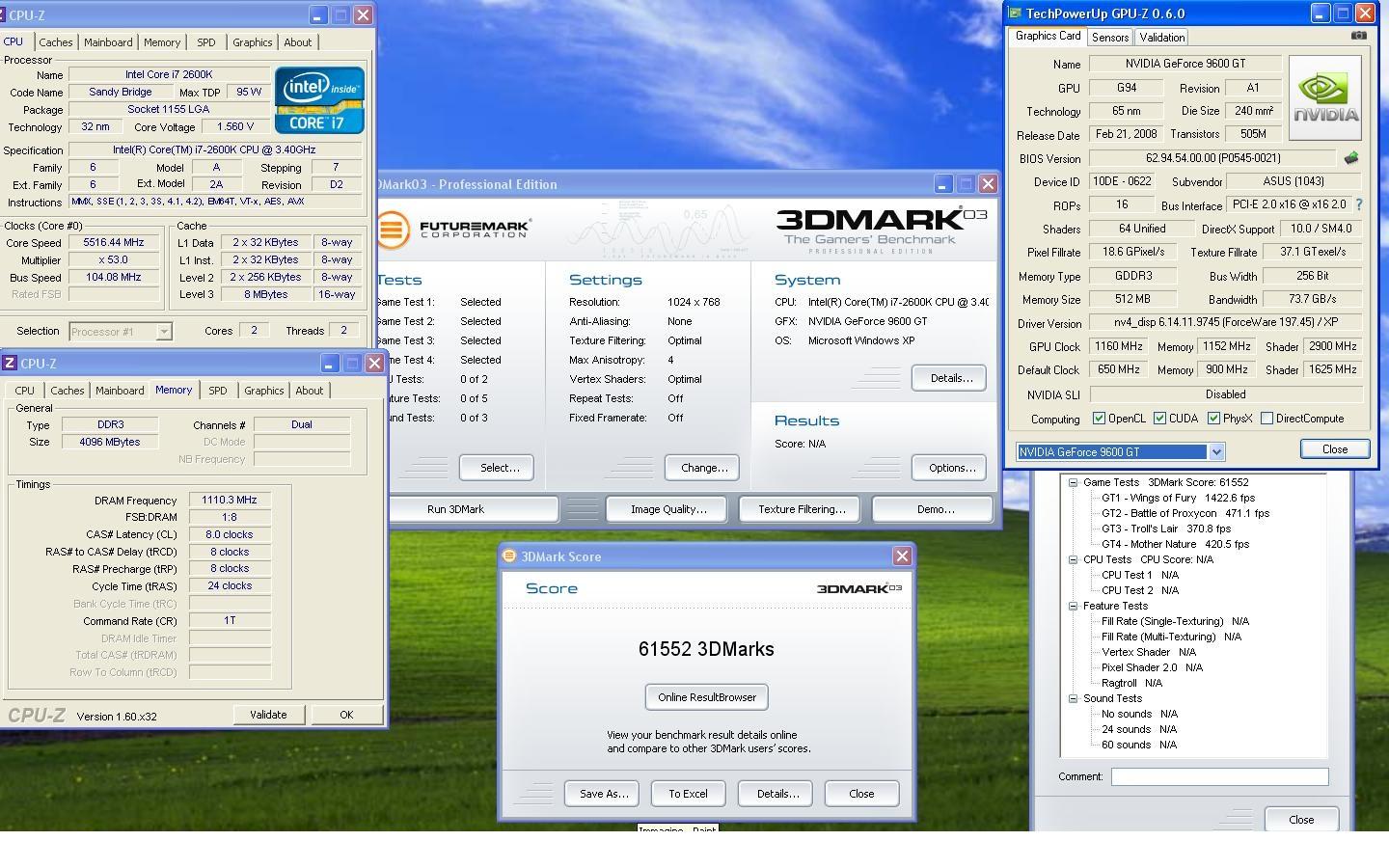Collapse the CPU Tests tree node

[x=1073, y=559]
